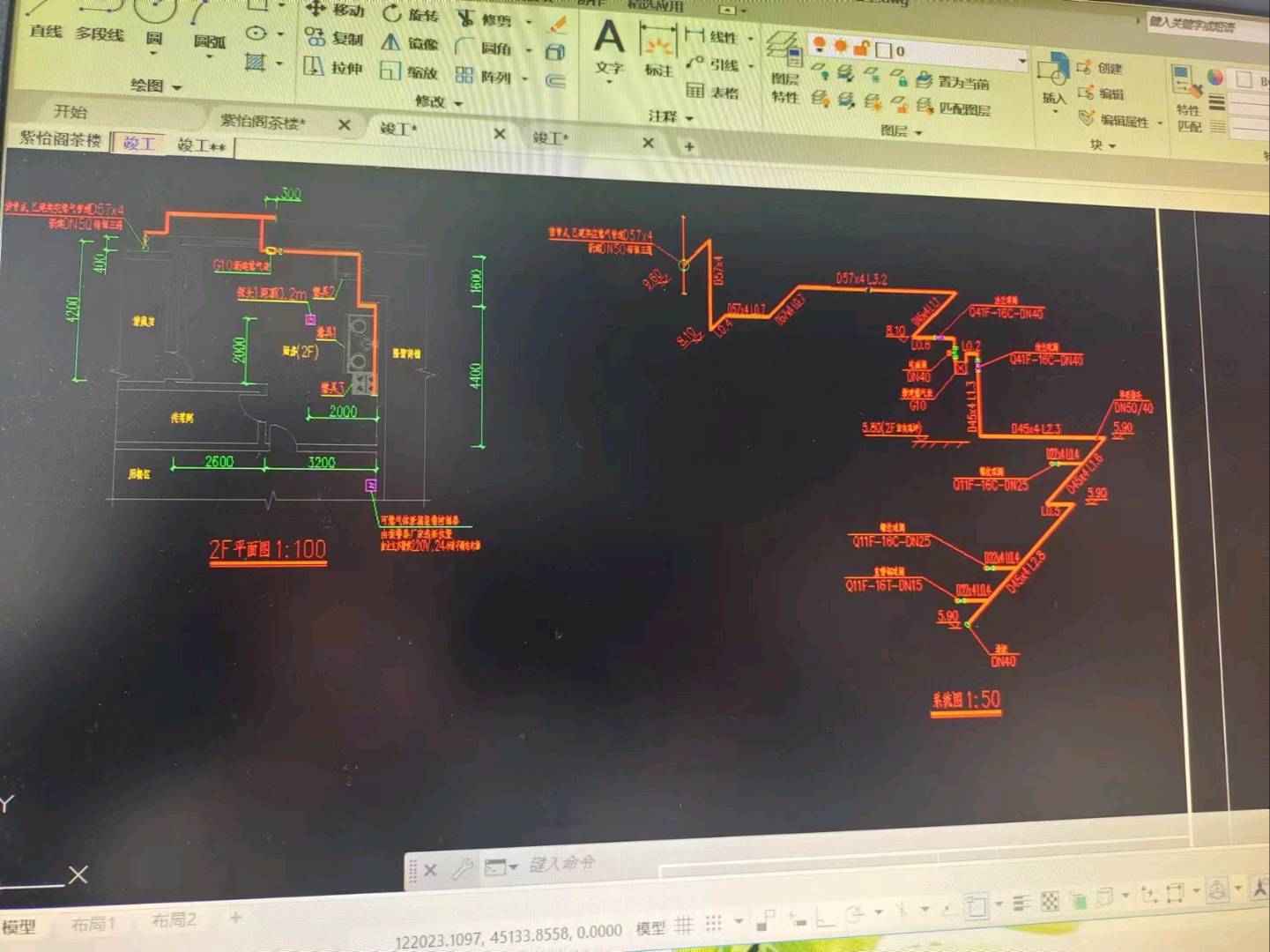Select the 引线 leader tool
1270x952 pixels.
pyautogui.click(x=712, y=63)
